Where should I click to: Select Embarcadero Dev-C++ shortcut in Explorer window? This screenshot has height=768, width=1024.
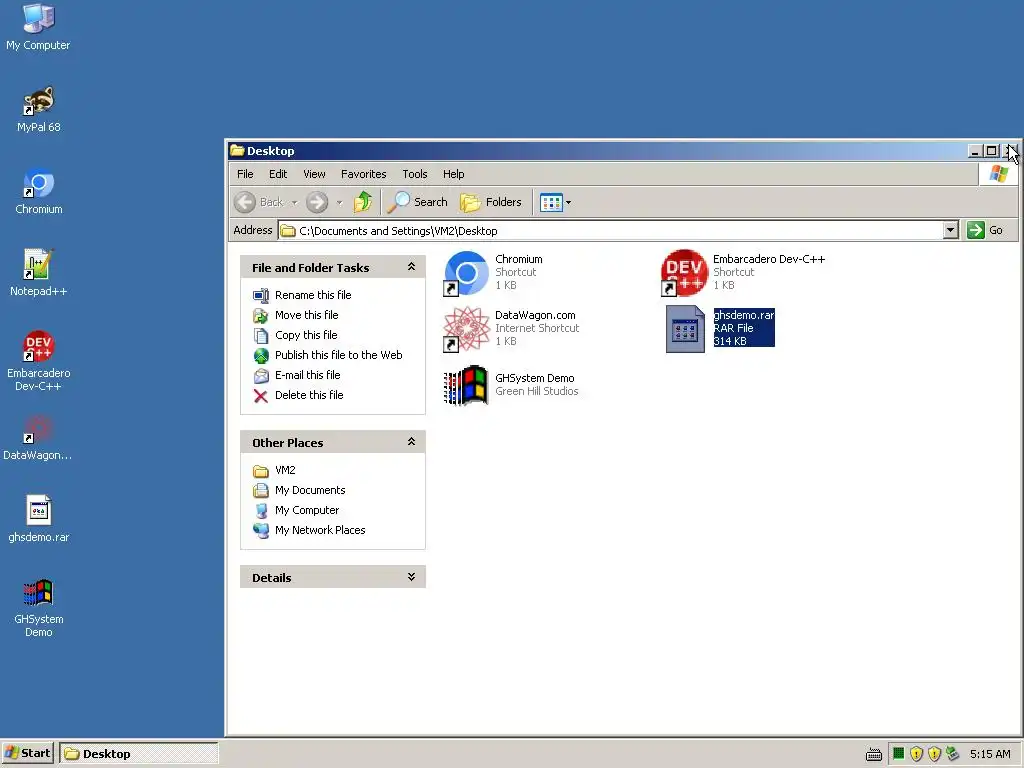point(743,272)
